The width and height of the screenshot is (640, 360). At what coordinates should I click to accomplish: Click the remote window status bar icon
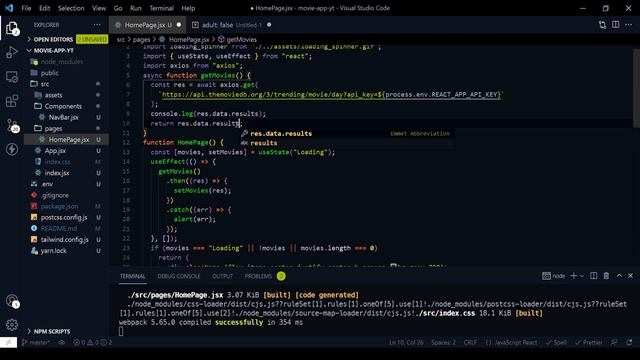[9, 342]
